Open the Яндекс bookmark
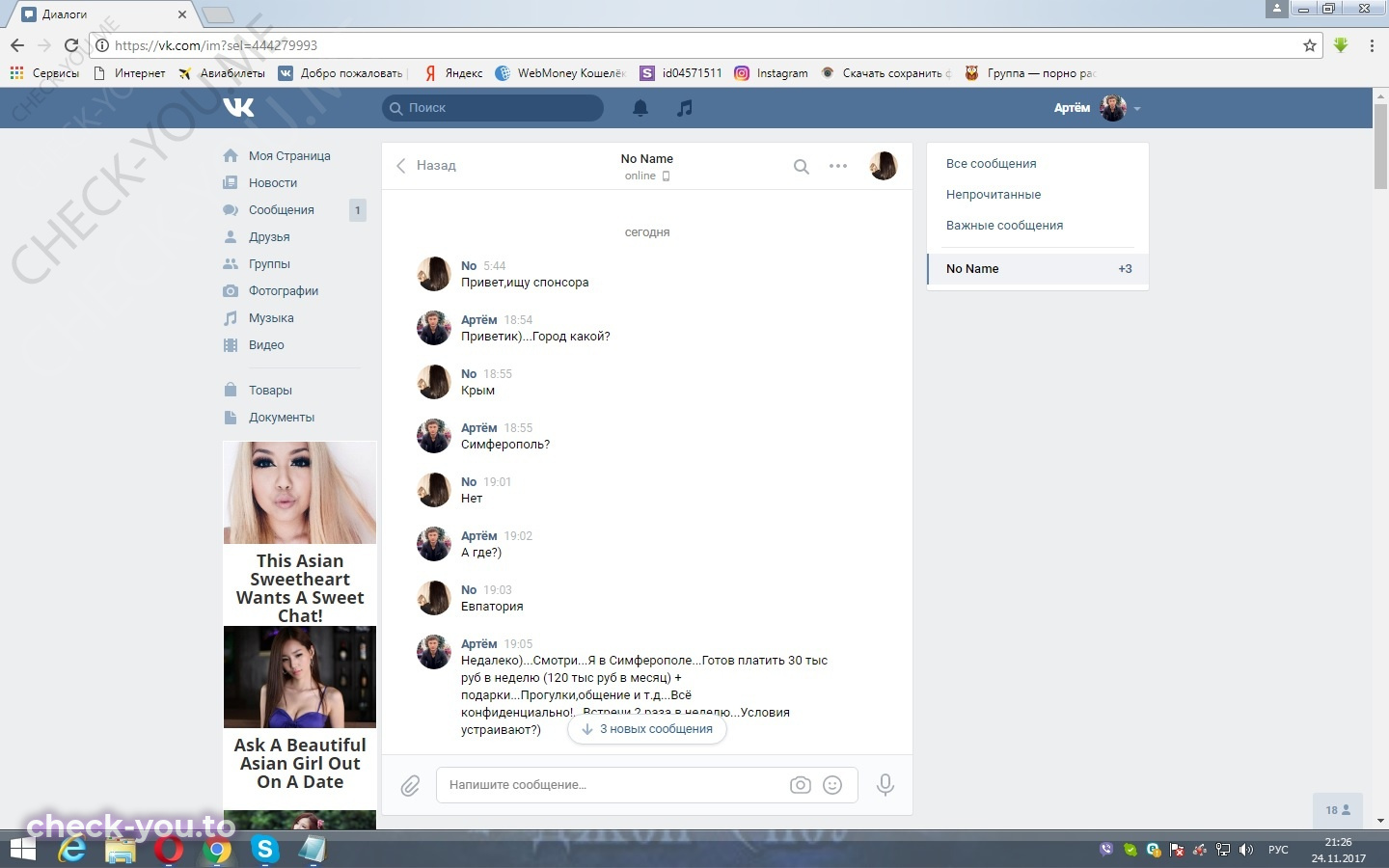The width and height of the screenshot is (1389, 868). click(453, 73)
